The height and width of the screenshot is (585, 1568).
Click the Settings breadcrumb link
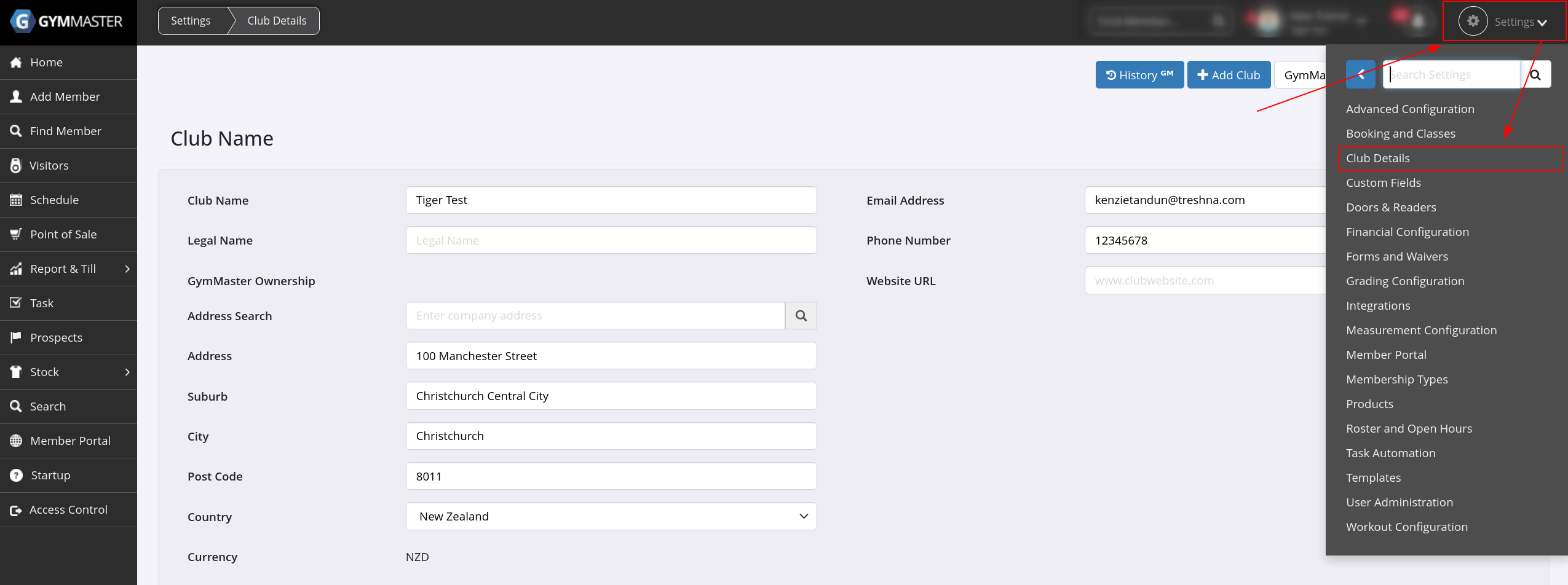191,21
